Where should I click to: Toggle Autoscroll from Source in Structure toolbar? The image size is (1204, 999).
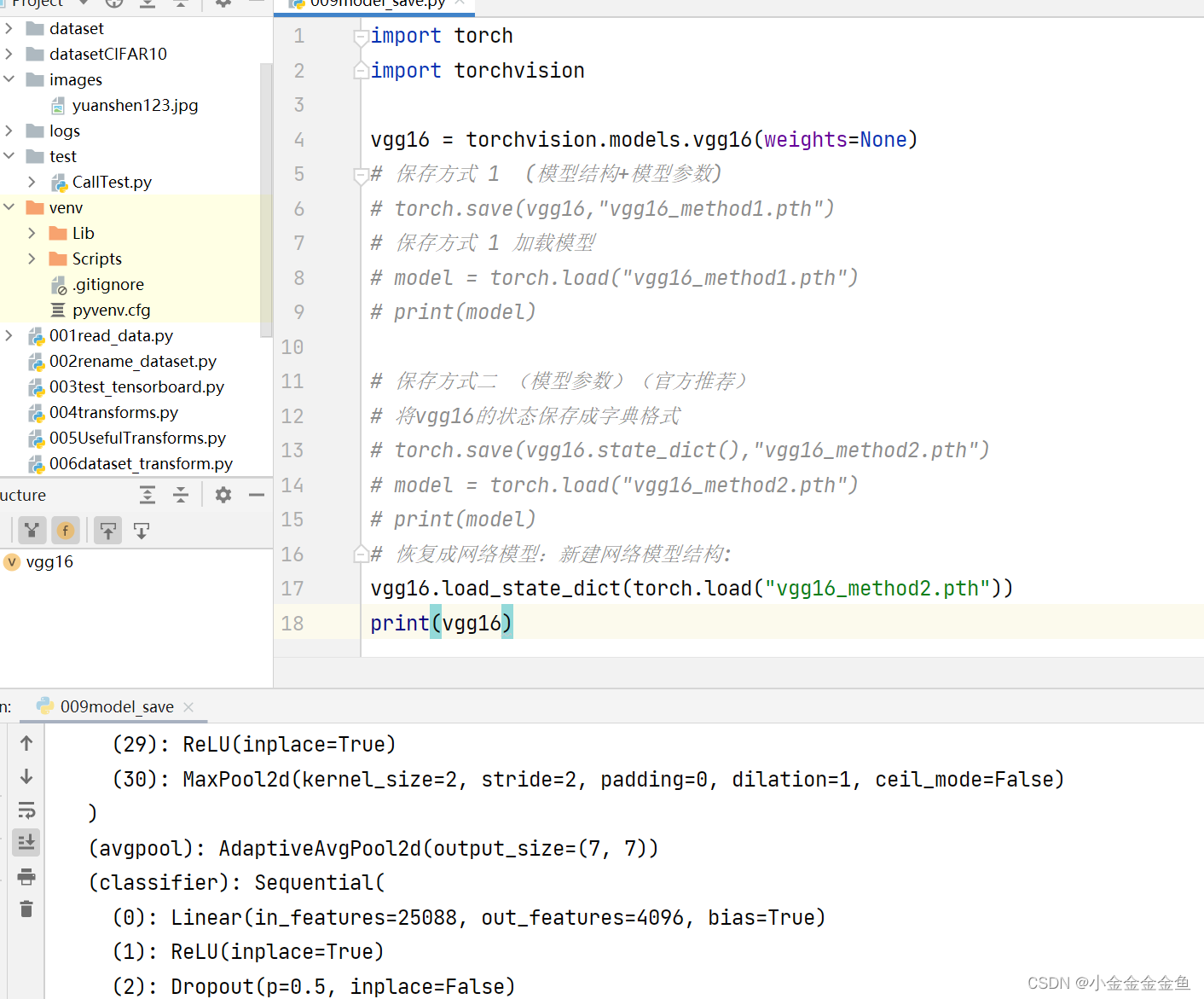142,531
